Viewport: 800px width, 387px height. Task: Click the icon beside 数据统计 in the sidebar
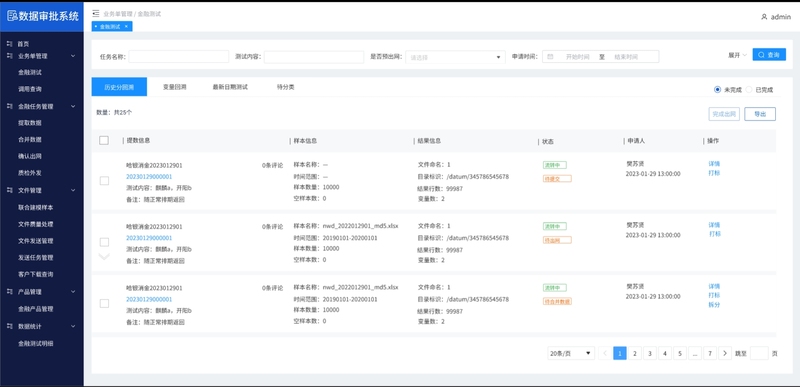click(10, 326)
